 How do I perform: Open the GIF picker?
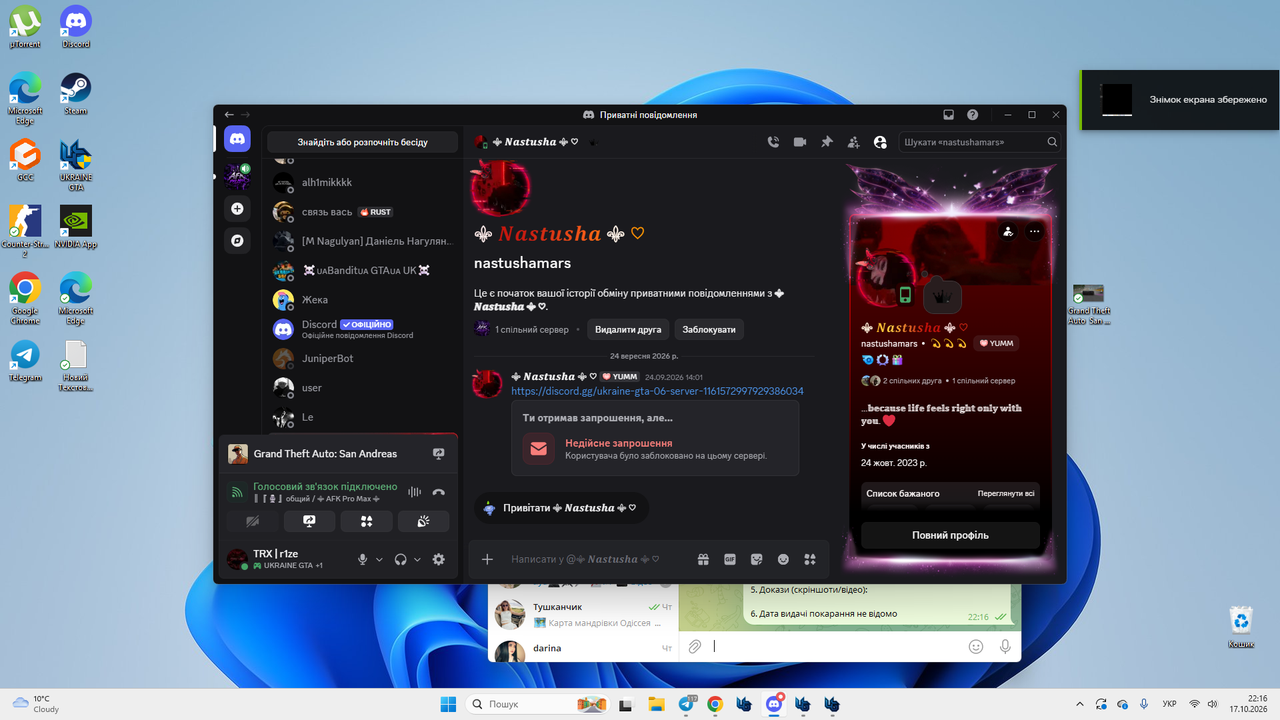730,560
